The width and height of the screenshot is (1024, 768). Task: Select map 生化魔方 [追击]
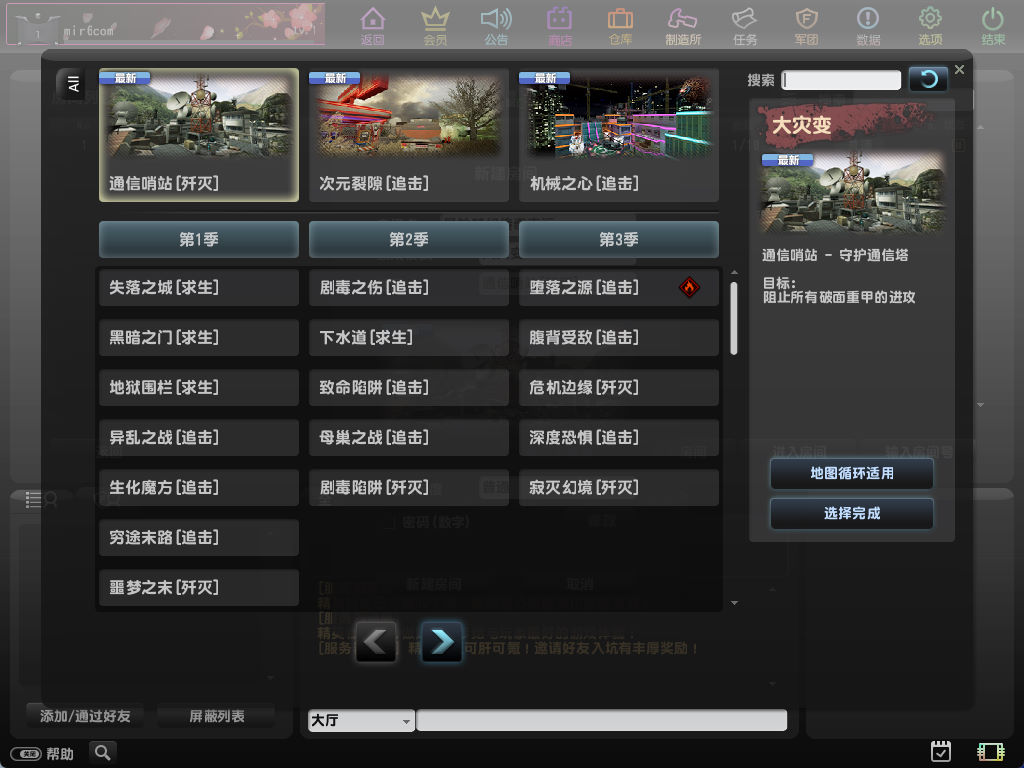coord(199,488)
